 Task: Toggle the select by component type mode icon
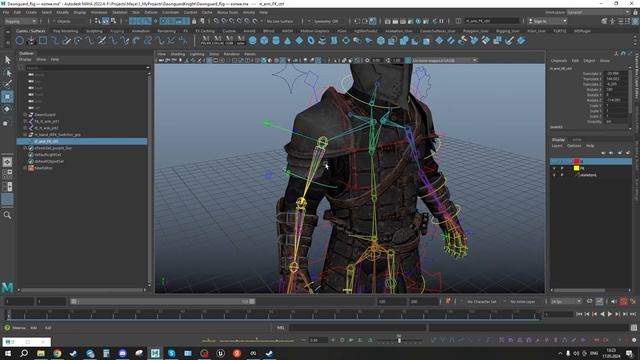(x=113, y=21)
